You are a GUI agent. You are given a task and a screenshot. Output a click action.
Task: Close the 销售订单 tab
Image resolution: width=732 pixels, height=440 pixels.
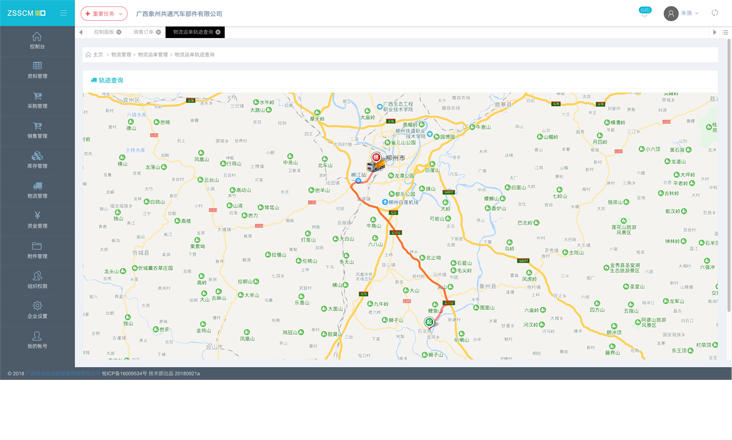point(159,32)
